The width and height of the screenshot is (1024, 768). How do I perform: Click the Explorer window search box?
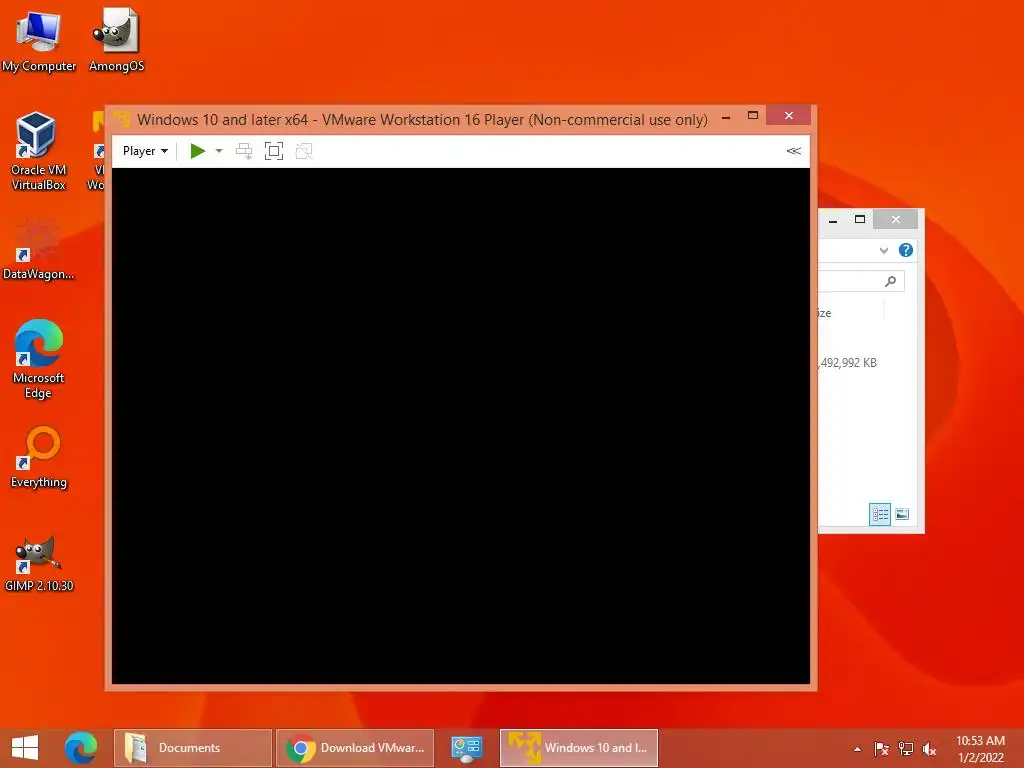point(861,281)
